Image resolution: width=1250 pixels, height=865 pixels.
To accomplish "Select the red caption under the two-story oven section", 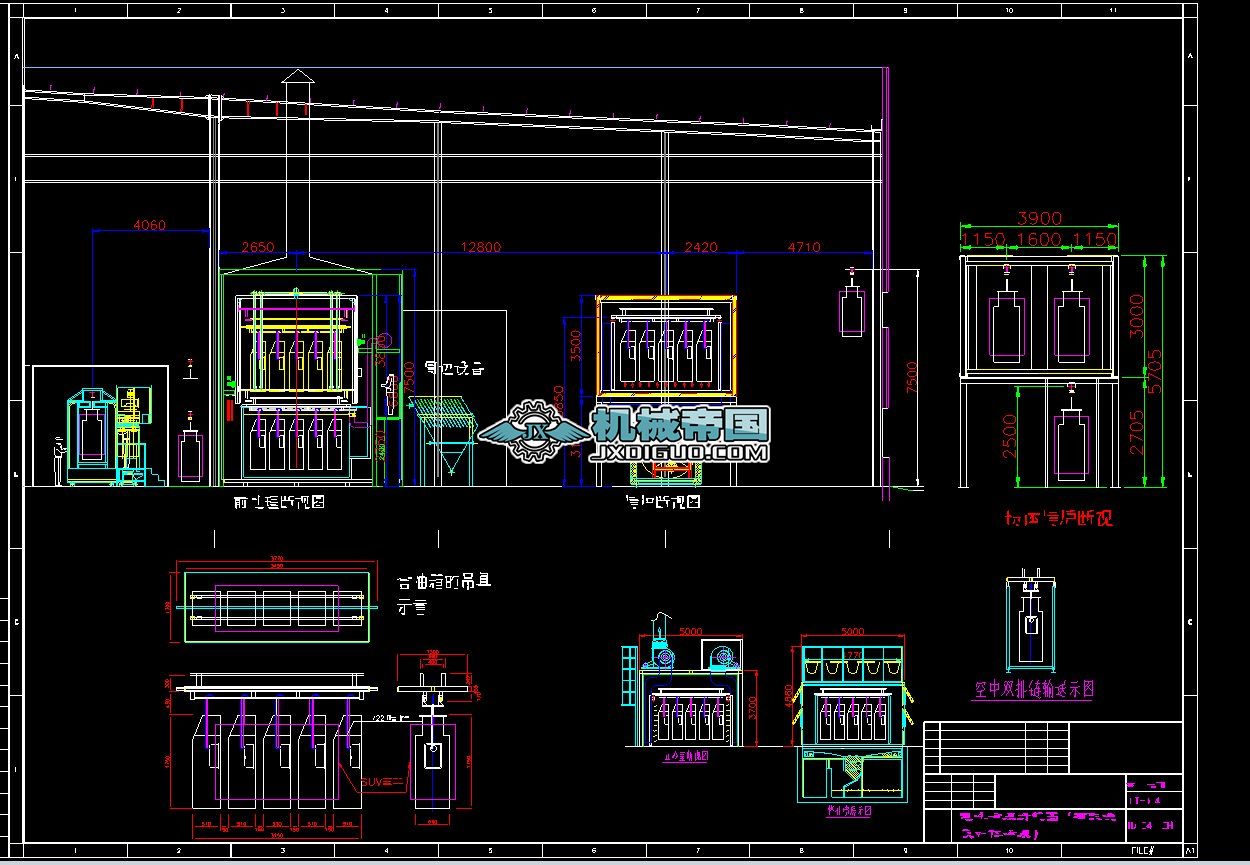I will [x=1058, y=518].
